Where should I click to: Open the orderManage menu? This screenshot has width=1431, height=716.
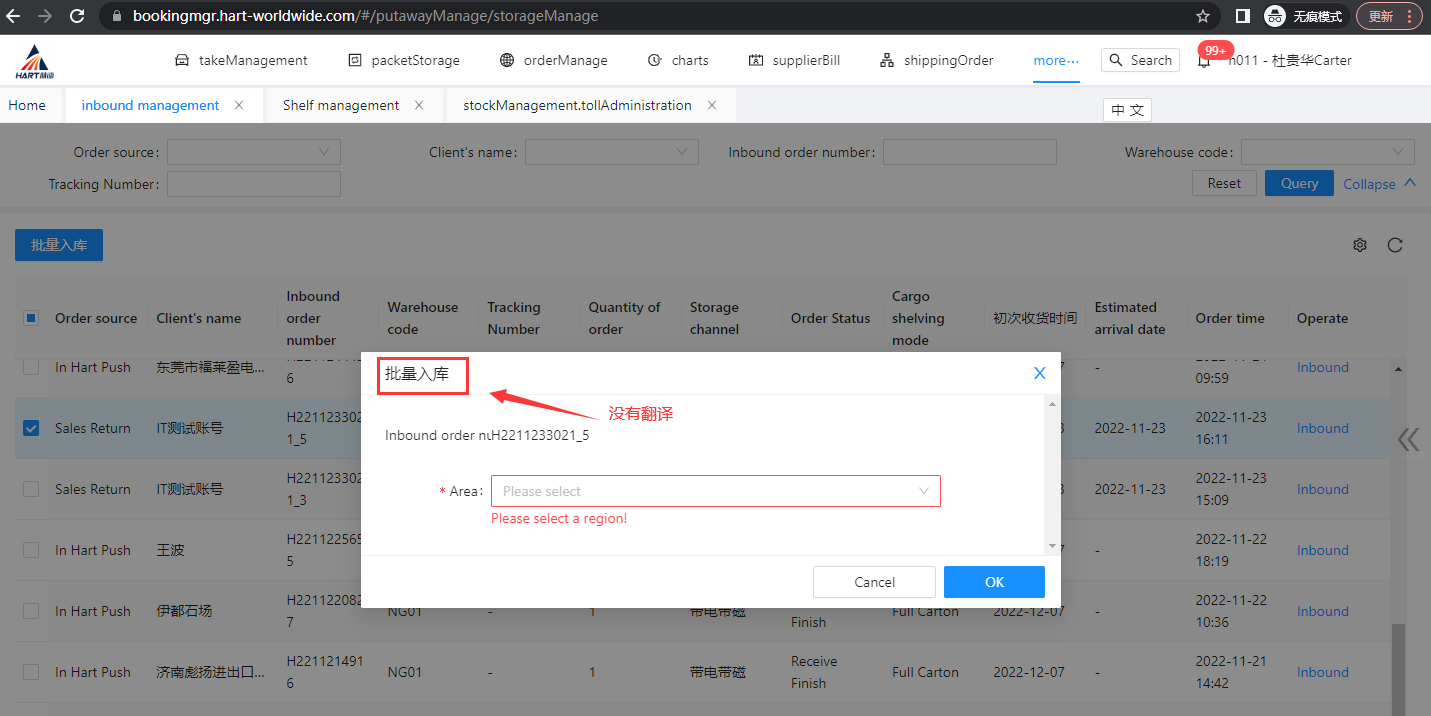tap(553, 60)
